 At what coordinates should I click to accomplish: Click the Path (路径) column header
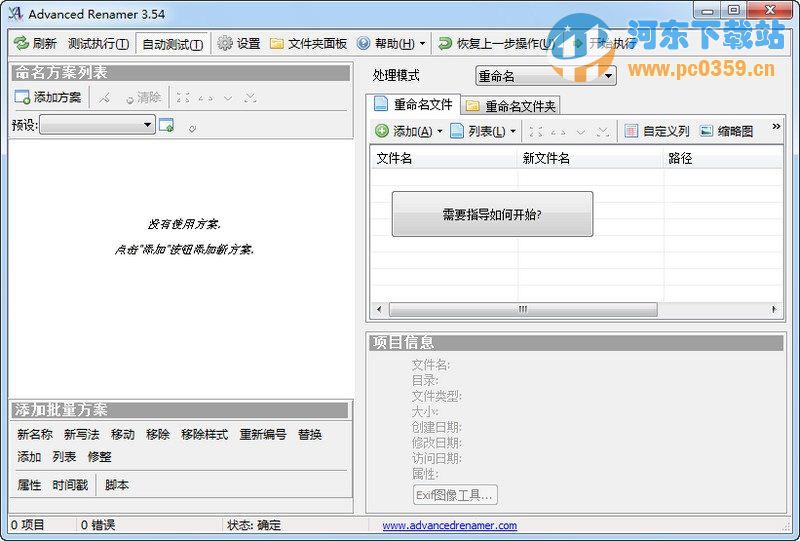(723, 158)
